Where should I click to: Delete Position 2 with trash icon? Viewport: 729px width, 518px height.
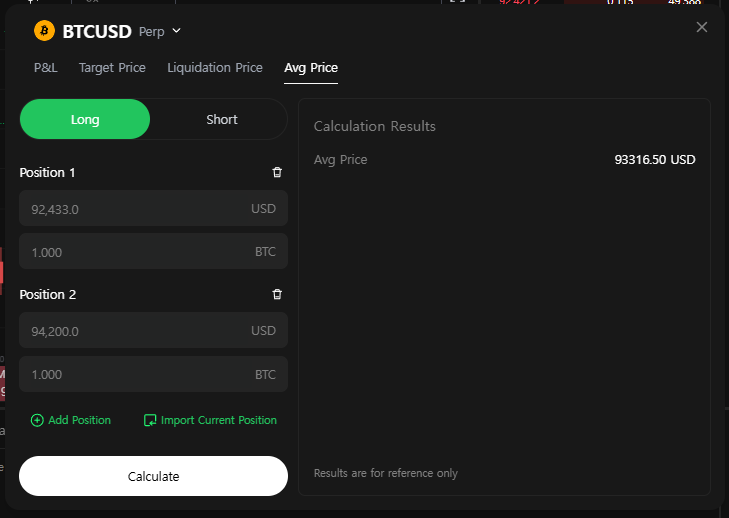click(277, 294)
